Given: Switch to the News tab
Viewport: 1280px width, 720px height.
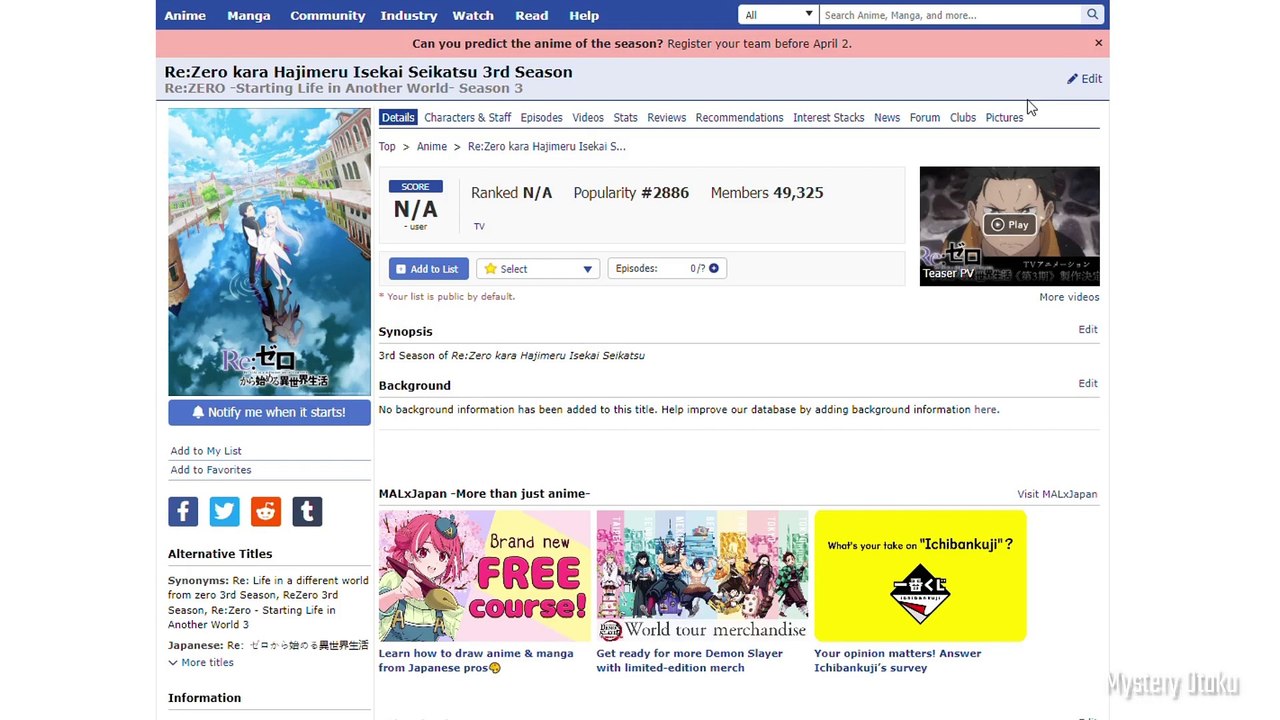Looking at the screenshot, I should tap(887, 118).
